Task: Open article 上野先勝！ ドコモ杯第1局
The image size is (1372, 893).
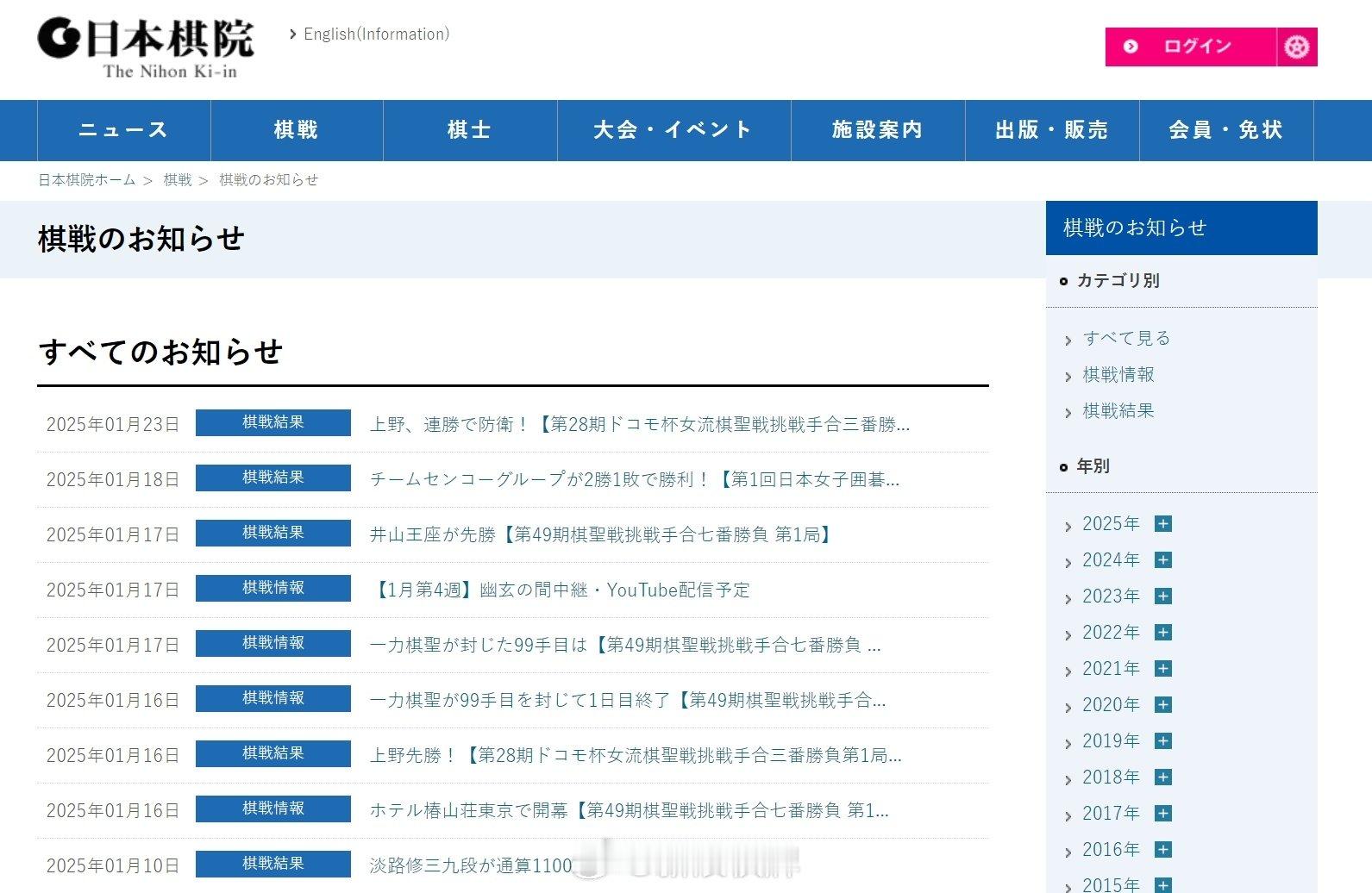Action: (x=636, y=756)
